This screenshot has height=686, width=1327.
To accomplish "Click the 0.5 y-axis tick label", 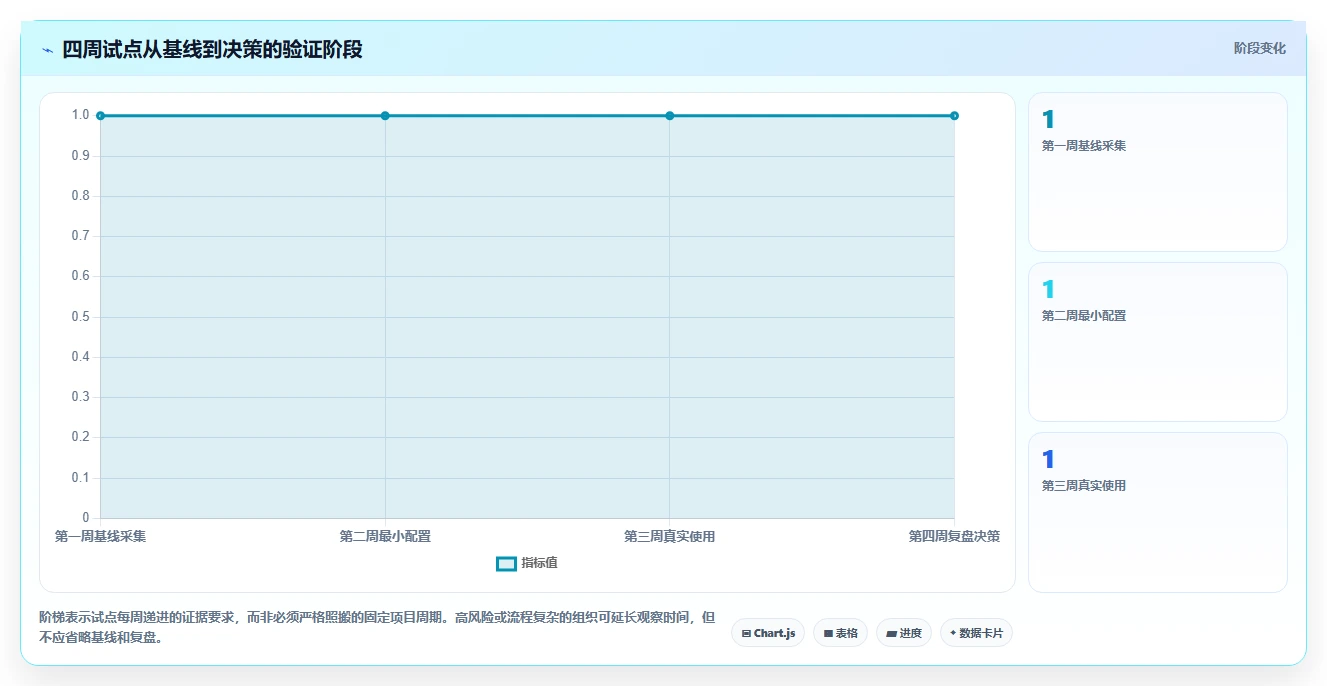I will coord(80,317).
